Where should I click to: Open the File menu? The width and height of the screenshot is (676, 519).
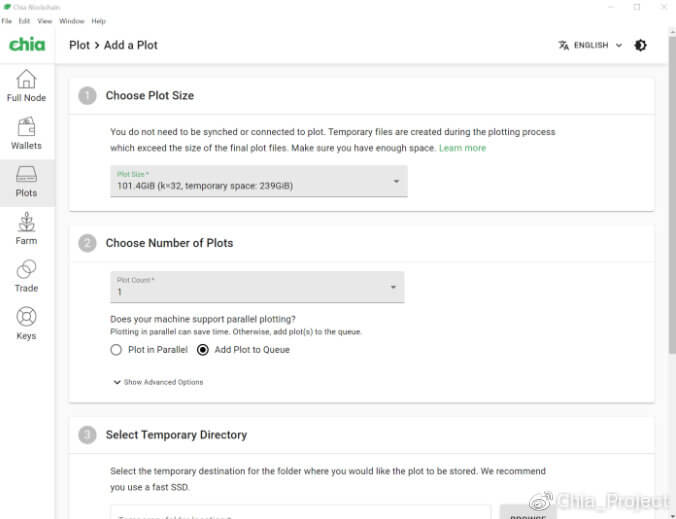6,21
